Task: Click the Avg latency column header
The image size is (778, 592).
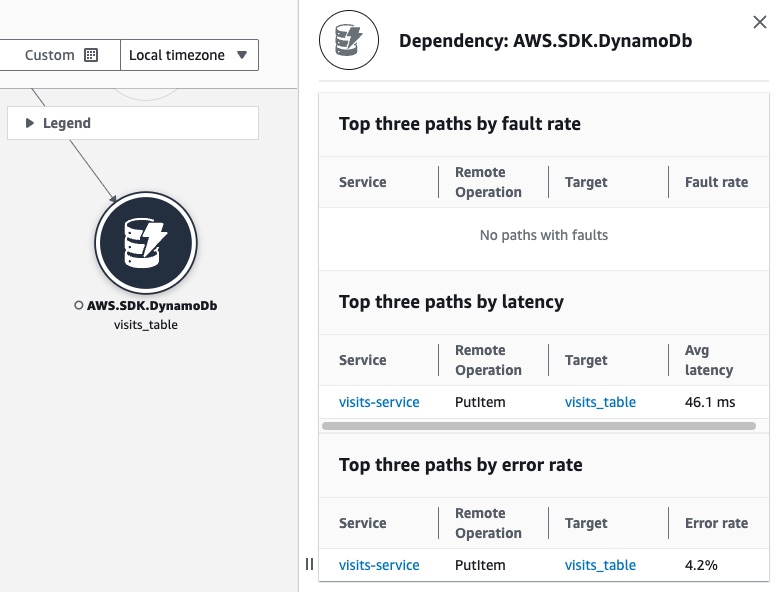Action: (x=709, y=360)
